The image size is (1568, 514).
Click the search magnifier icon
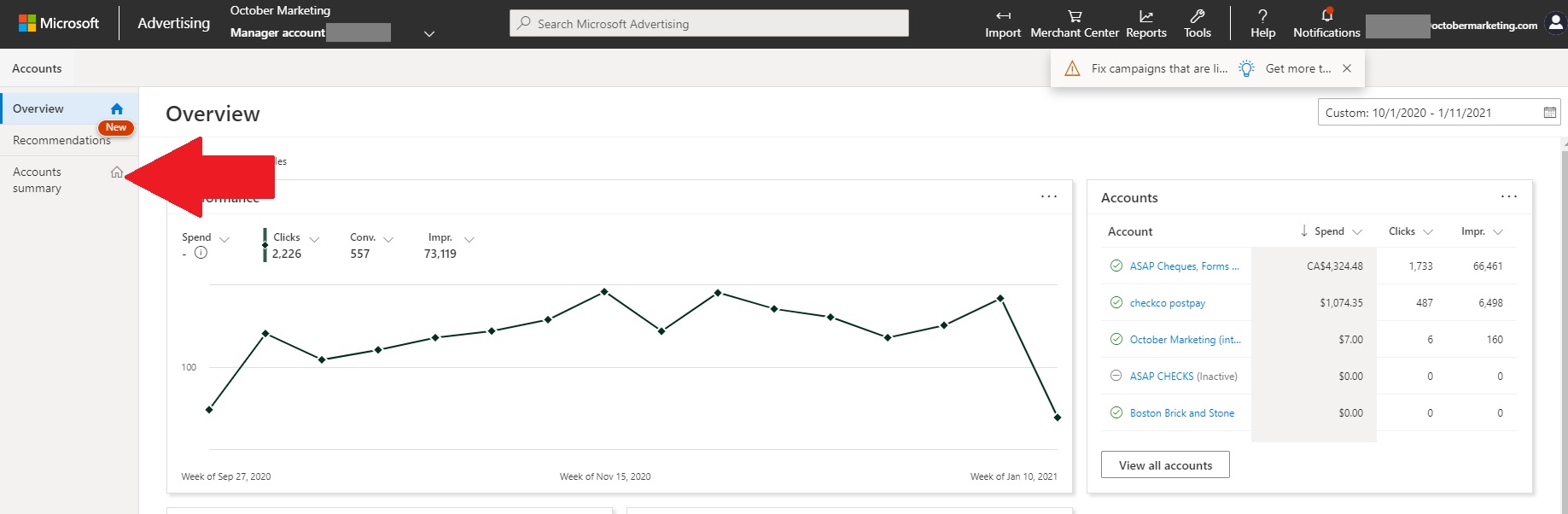pos(524,23)
